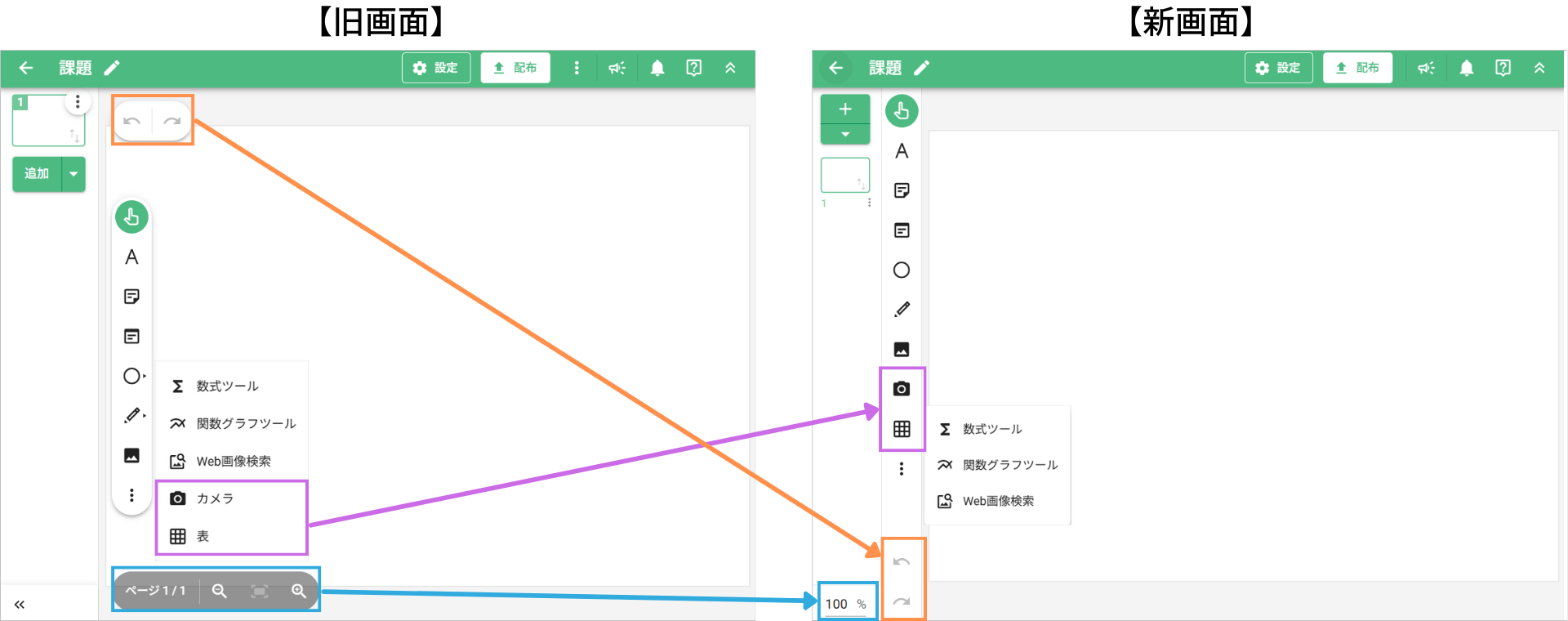
Task: Choose 関数グラフツール in the new screen menu
Action: [1009, 465]
